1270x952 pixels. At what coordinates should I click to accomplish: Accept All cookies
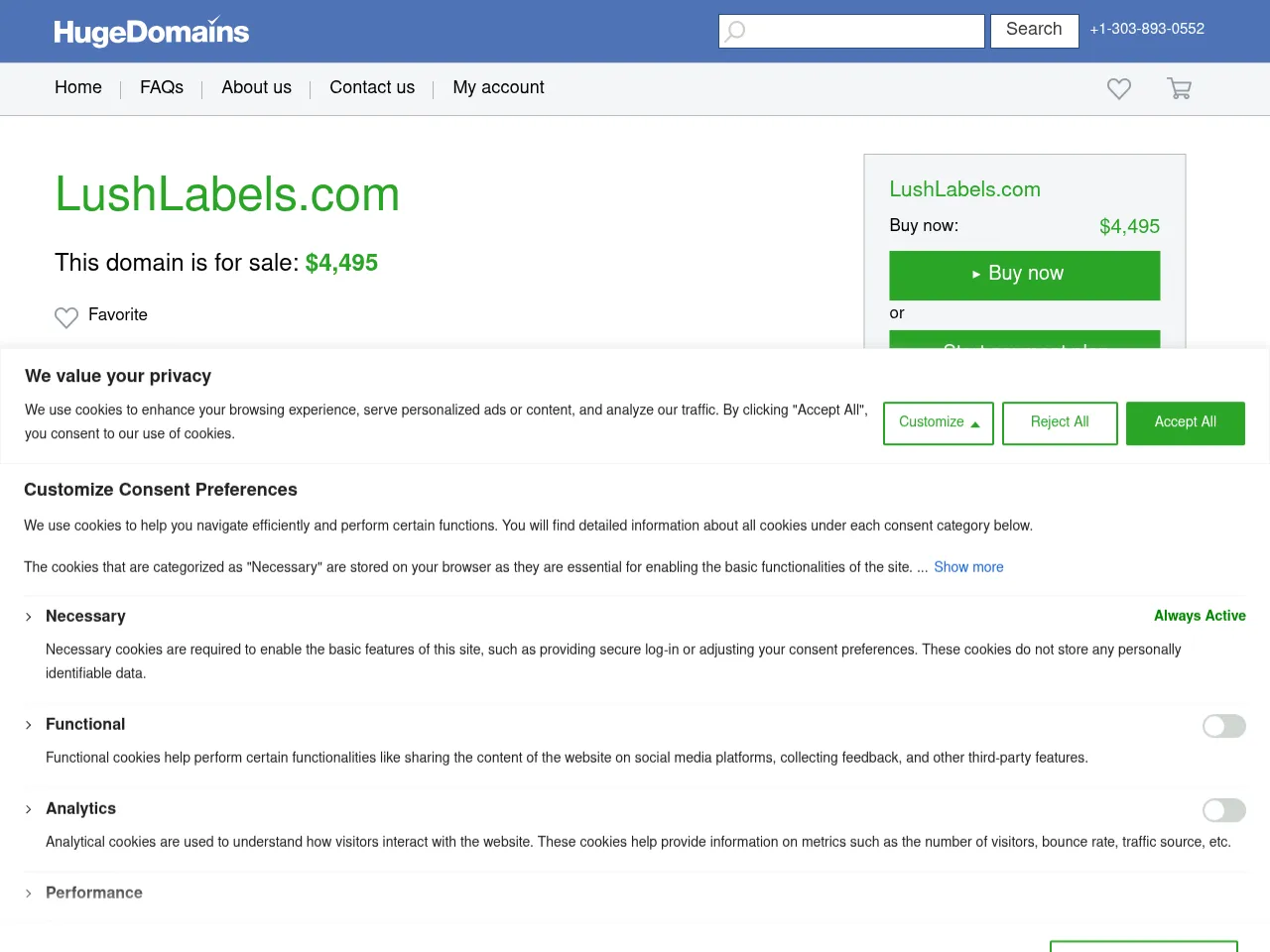pos(1185,422)
